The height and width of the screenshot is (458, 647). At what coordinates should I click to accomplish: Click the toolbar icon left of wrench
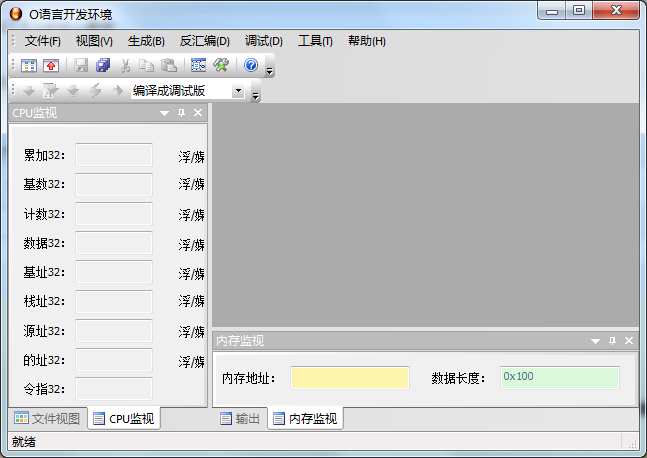tap(198, 65)
